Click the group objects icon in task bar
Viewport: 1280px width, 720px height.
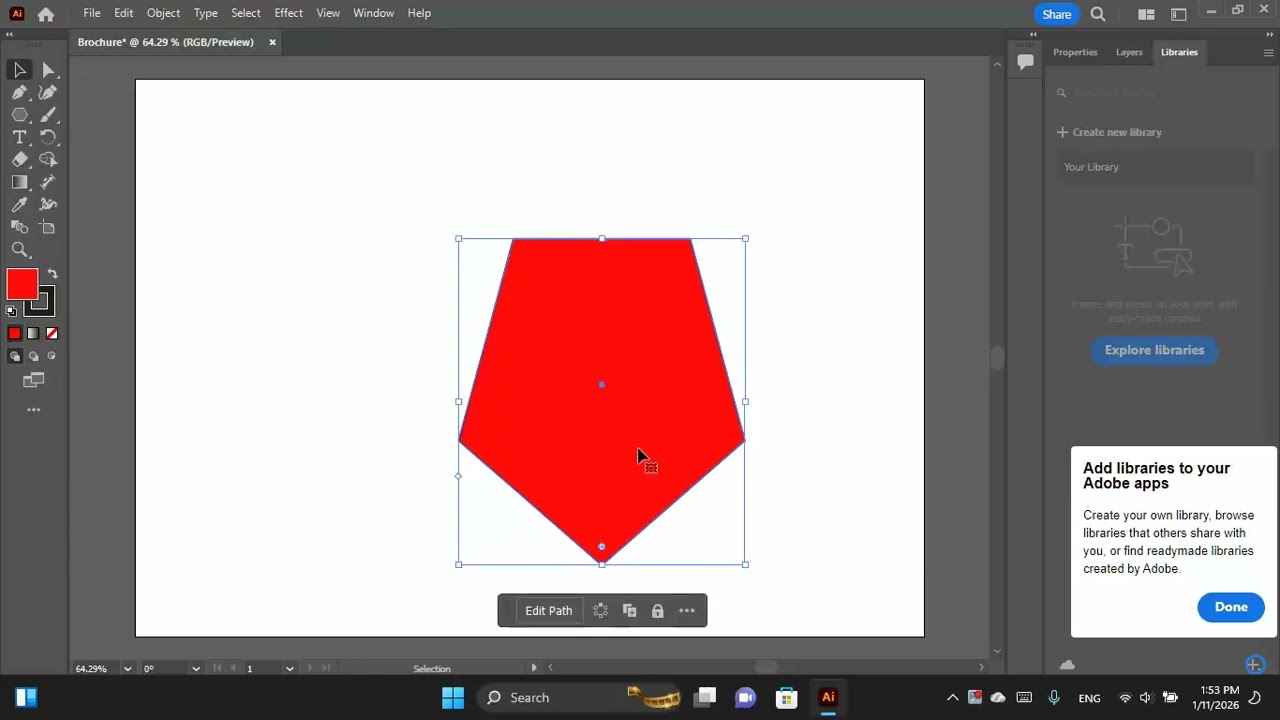pyautogui.click(x=600, y=611)
